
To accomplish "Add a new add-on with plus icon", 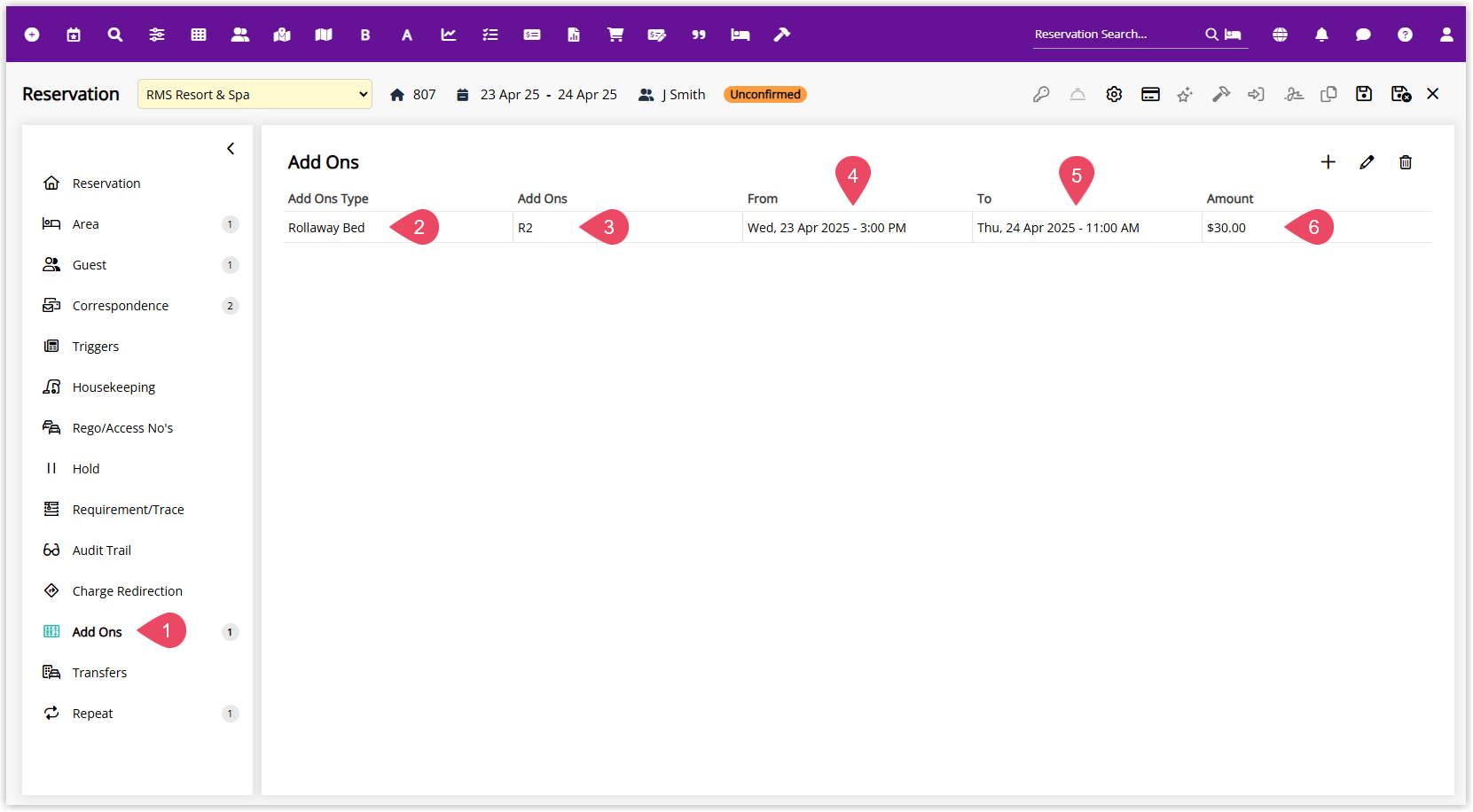I will 1328,162.
